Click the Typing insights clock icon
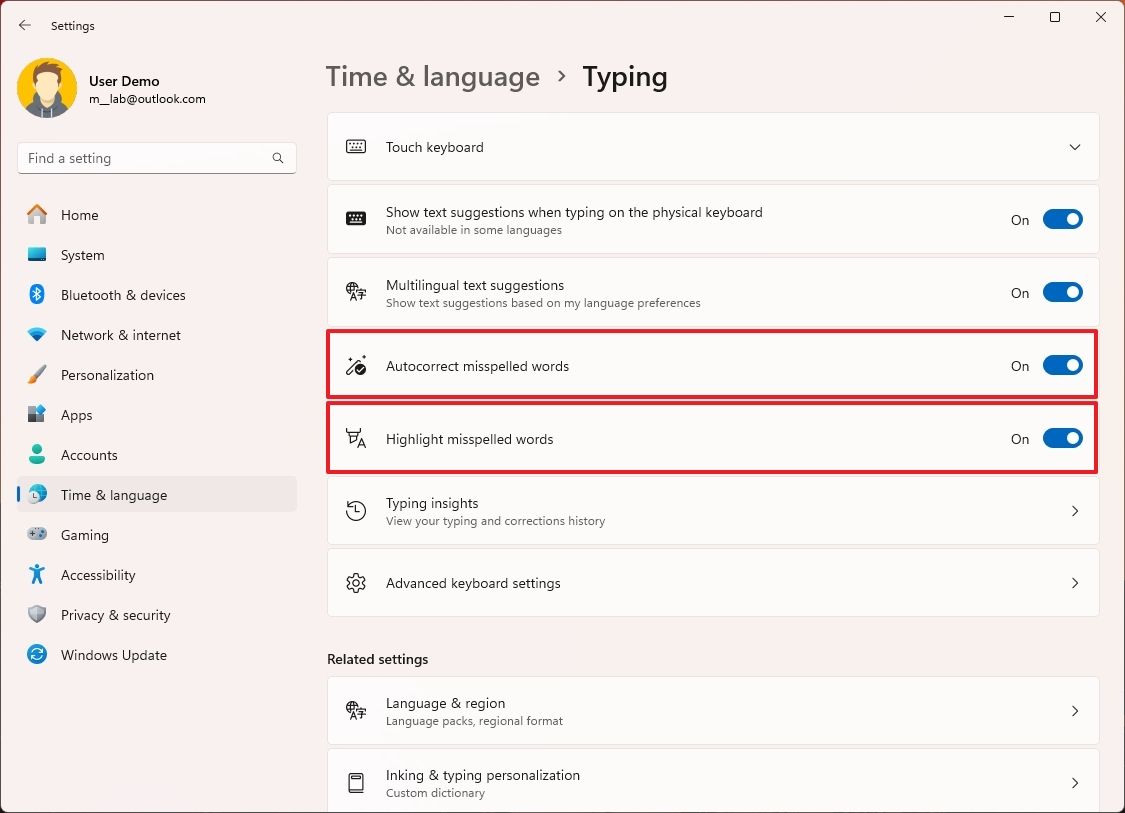 pyautogui.click(x=355, y=510)
